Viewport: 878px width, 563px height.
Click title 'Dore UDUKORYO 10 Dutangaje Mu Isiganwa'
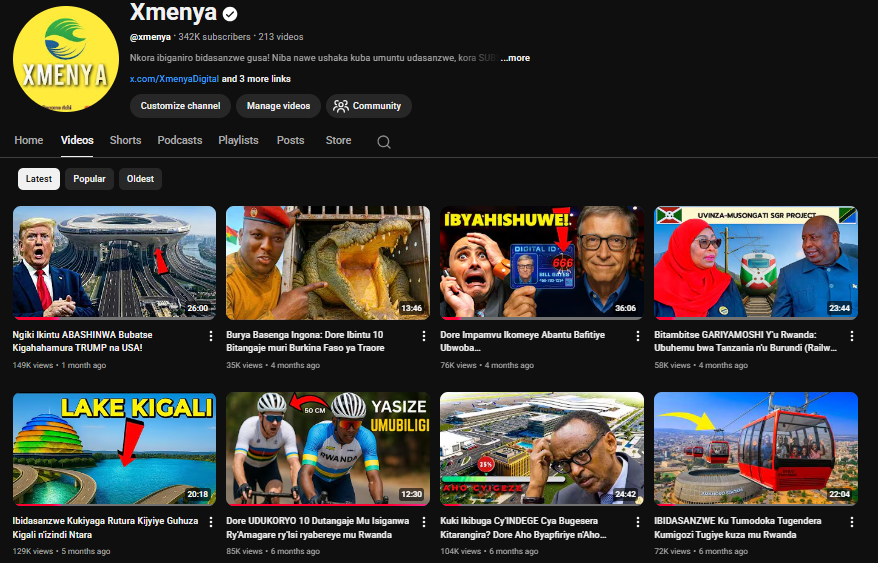pyautogui.click(x=317, y=528)
